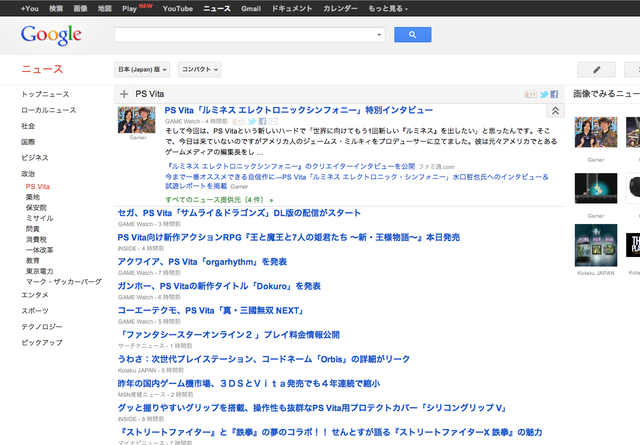Open 日本 (Japan) 版 edition dropdown
This screenshot has width=640, height=445.
[142, 69]
